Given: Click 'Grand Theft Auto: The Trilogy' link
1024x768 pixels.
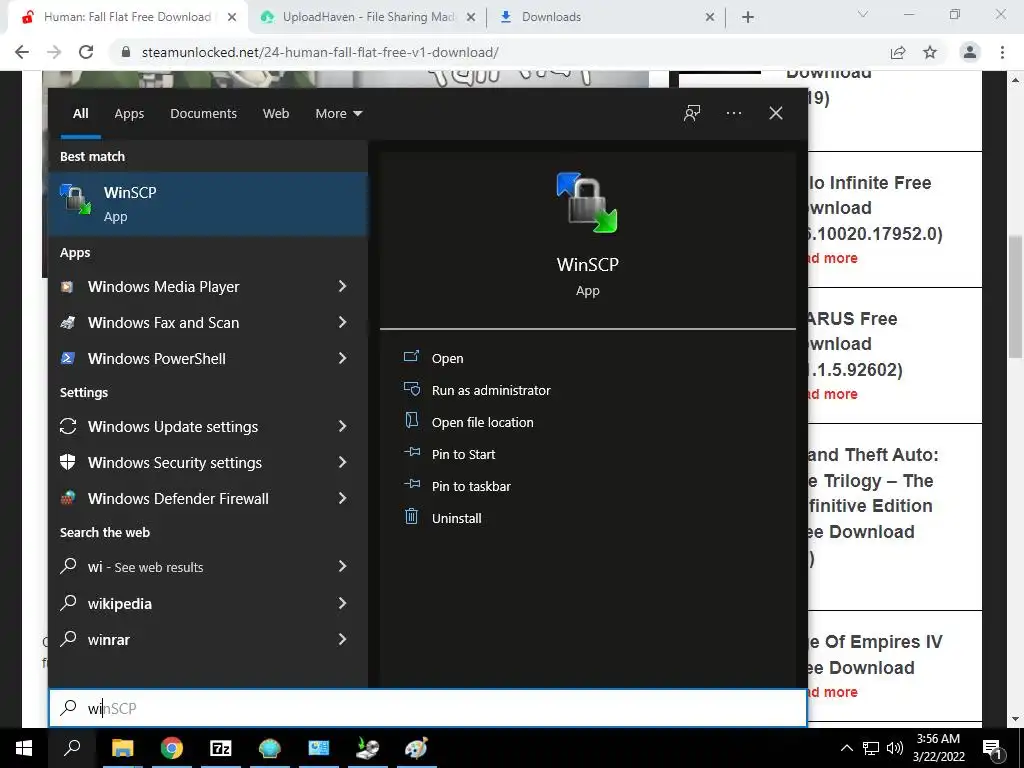Looking at the screenshot, I should [x=872, y=506].
